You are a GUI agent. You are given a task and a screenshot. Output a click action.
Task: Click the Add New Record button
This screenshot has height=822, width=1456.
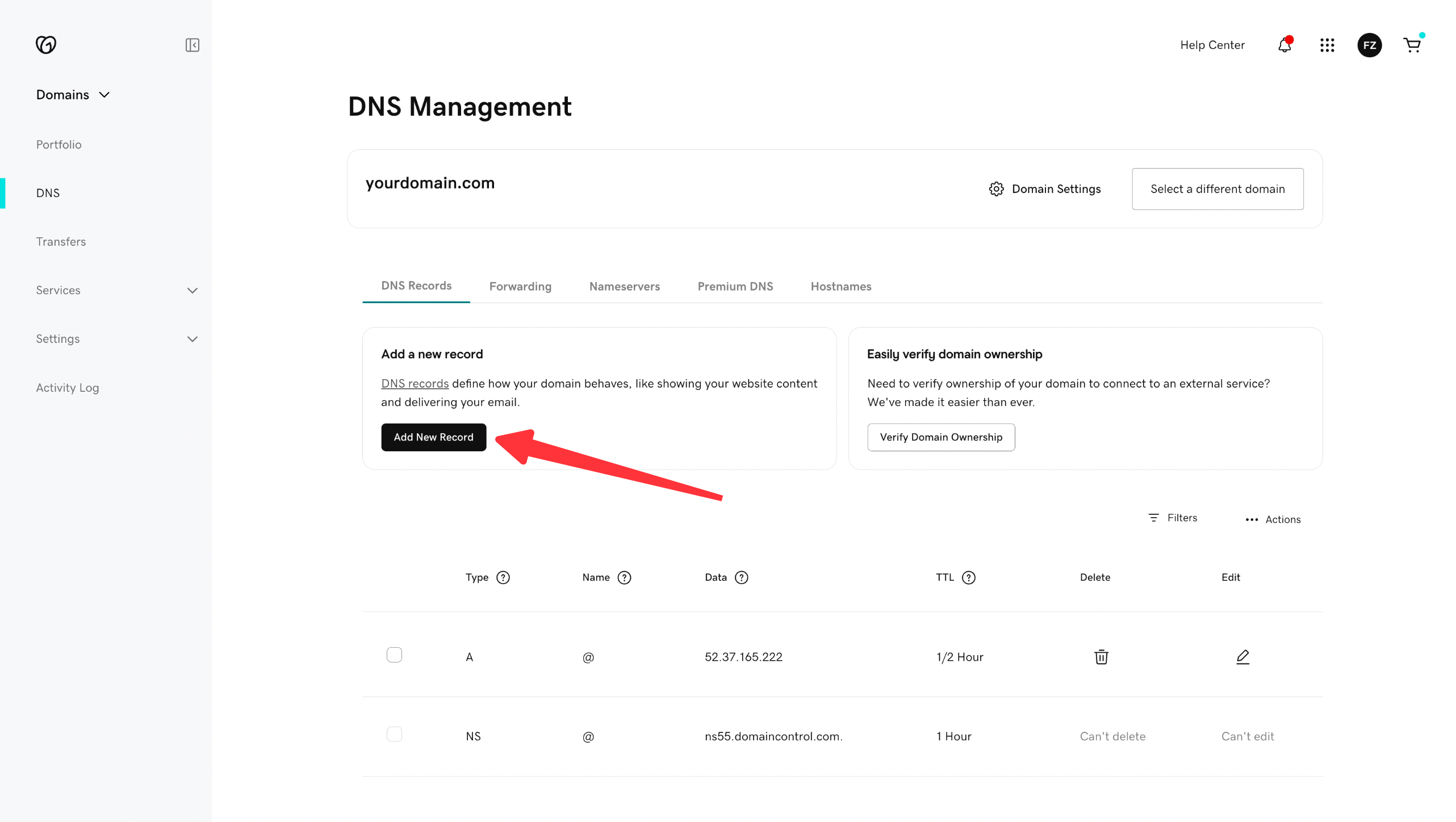point(433,437)
